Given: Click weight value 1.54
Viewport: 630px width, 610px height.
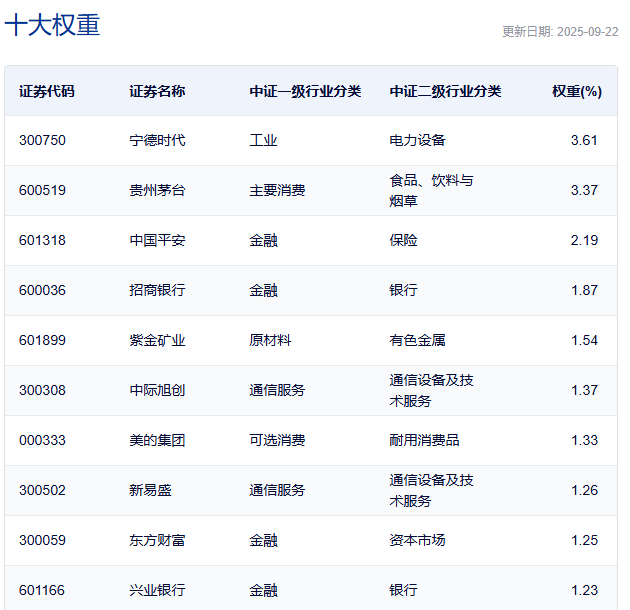Looking at the screenshot, I should pyautogui.click(x=584, y=340).
